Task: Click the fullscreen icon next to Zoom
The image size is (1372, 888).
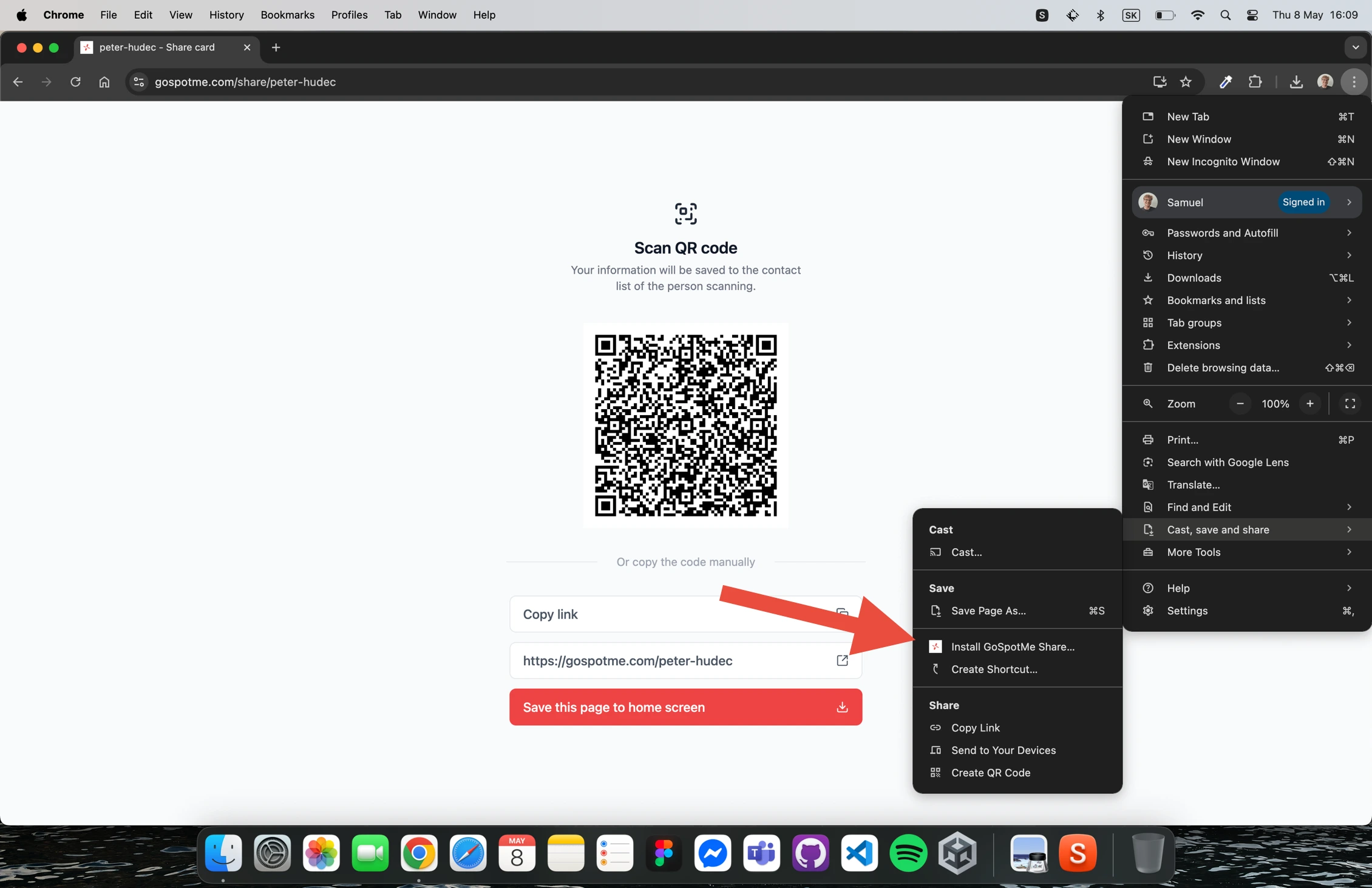Action: [x=1350, y=404]
